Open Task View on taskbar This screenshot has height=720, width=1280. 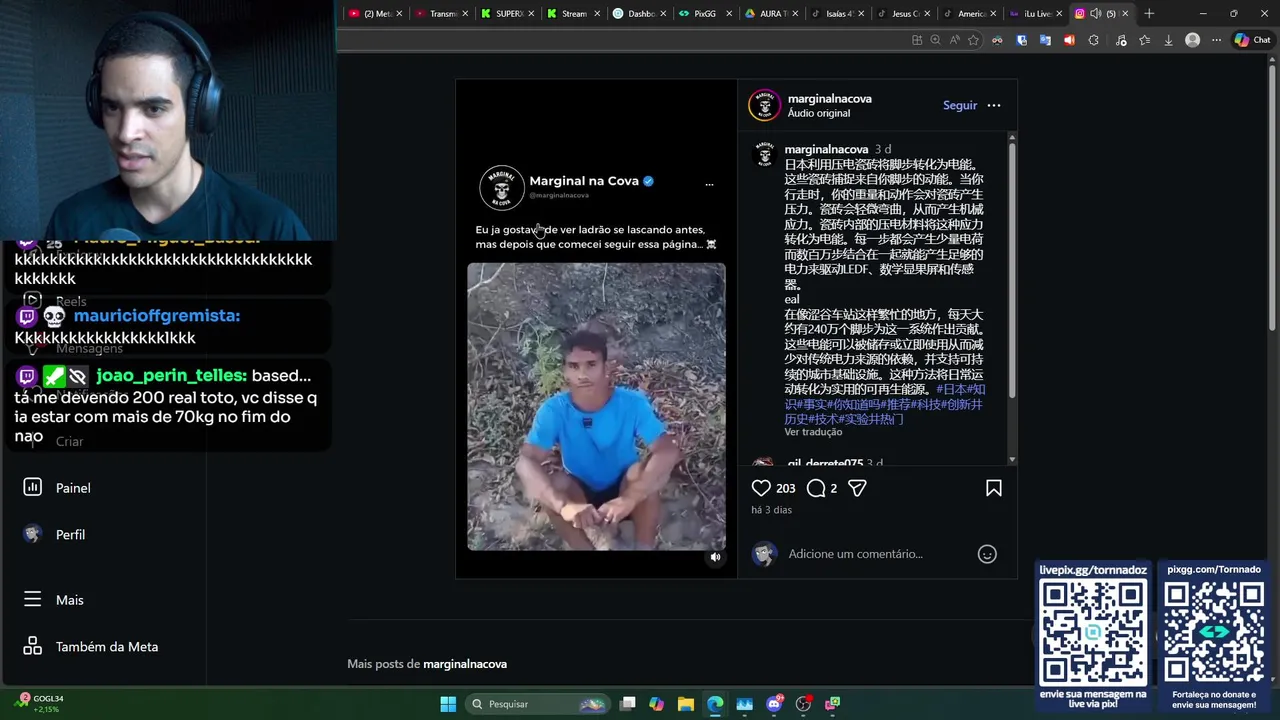click(x=627, y=704)
